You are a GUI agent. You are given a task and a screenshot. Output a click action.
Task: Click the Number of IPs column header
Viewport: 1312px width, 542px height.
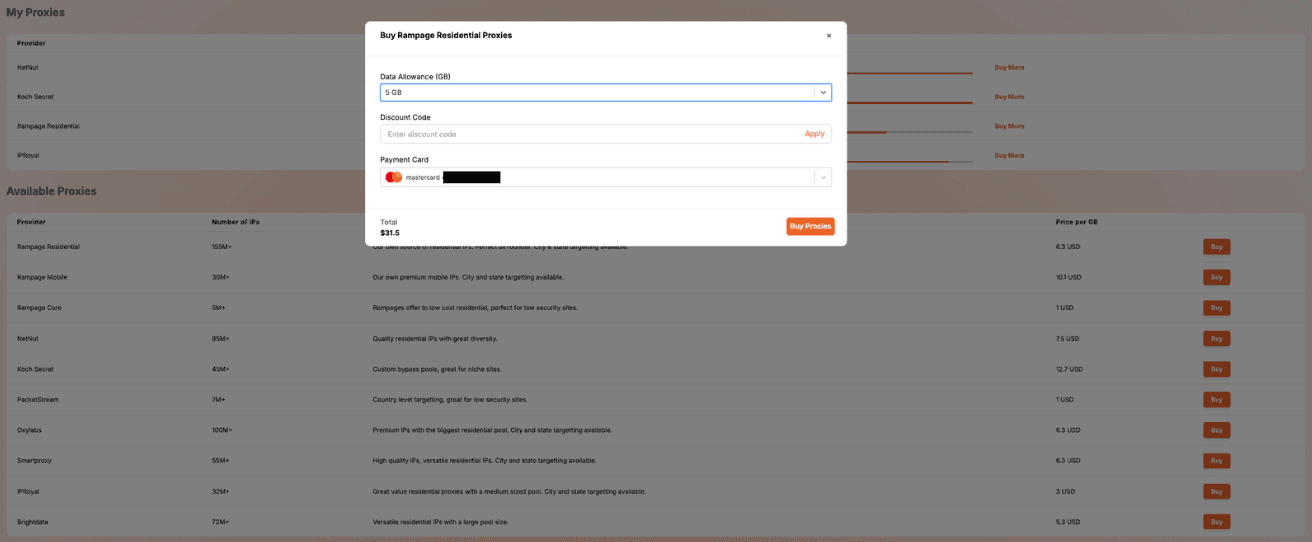pos(235,221)
